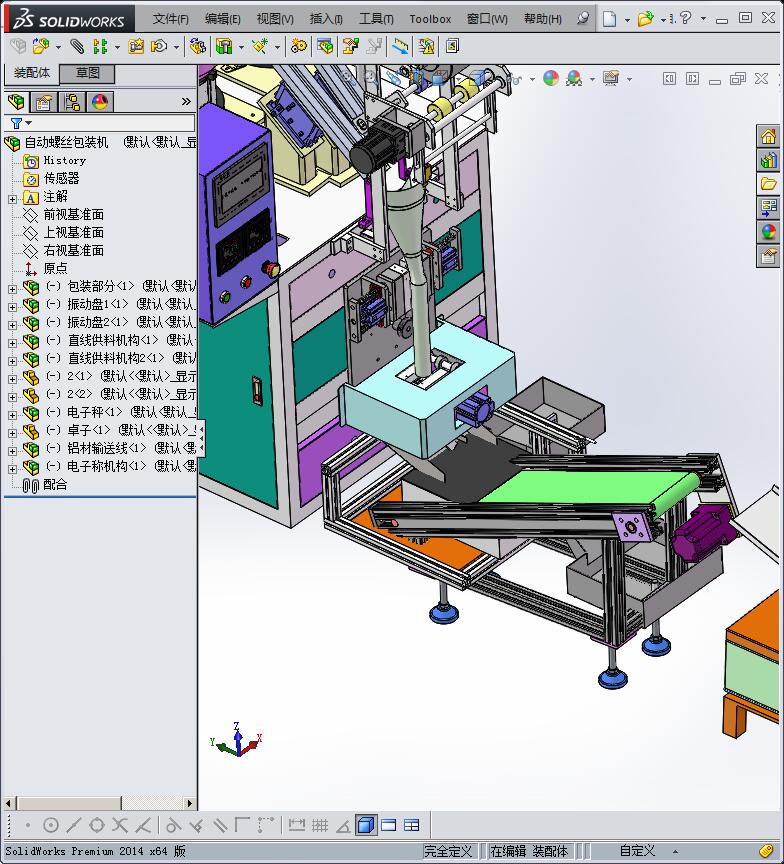This screenshot has width=784, height=864.
Task: Switch to the 装配体 tab
Action: [31, 73]
